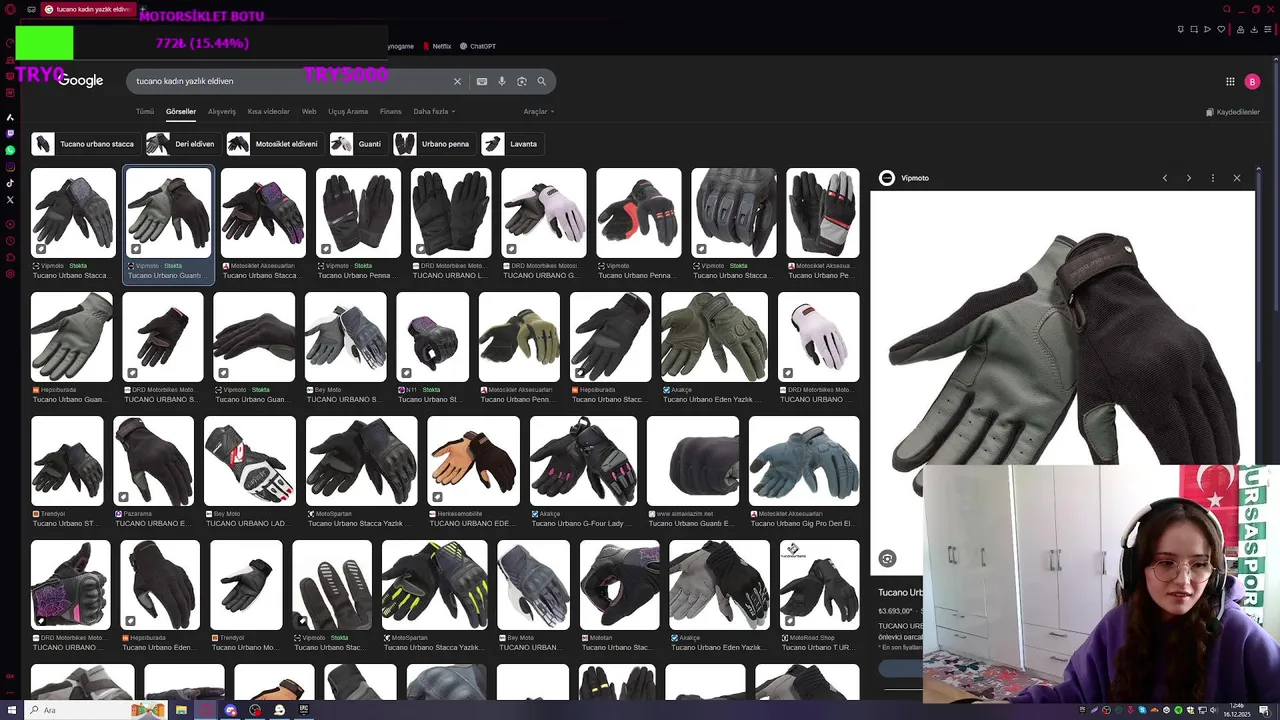Expand the Daha fazla dropdown
Image resolution: width=1280 pixels, height=720 pixels.
point(434,112)
